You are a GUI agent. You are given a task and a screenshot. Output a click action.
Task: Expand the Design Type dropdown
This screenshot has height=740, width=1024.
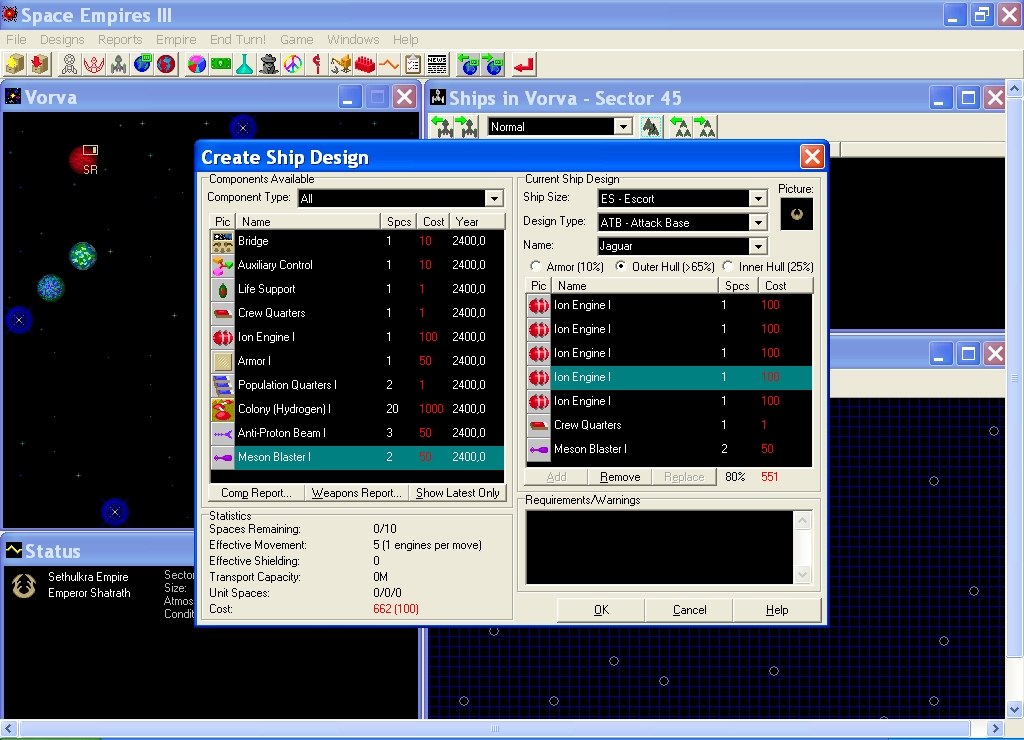pos(757,223)
